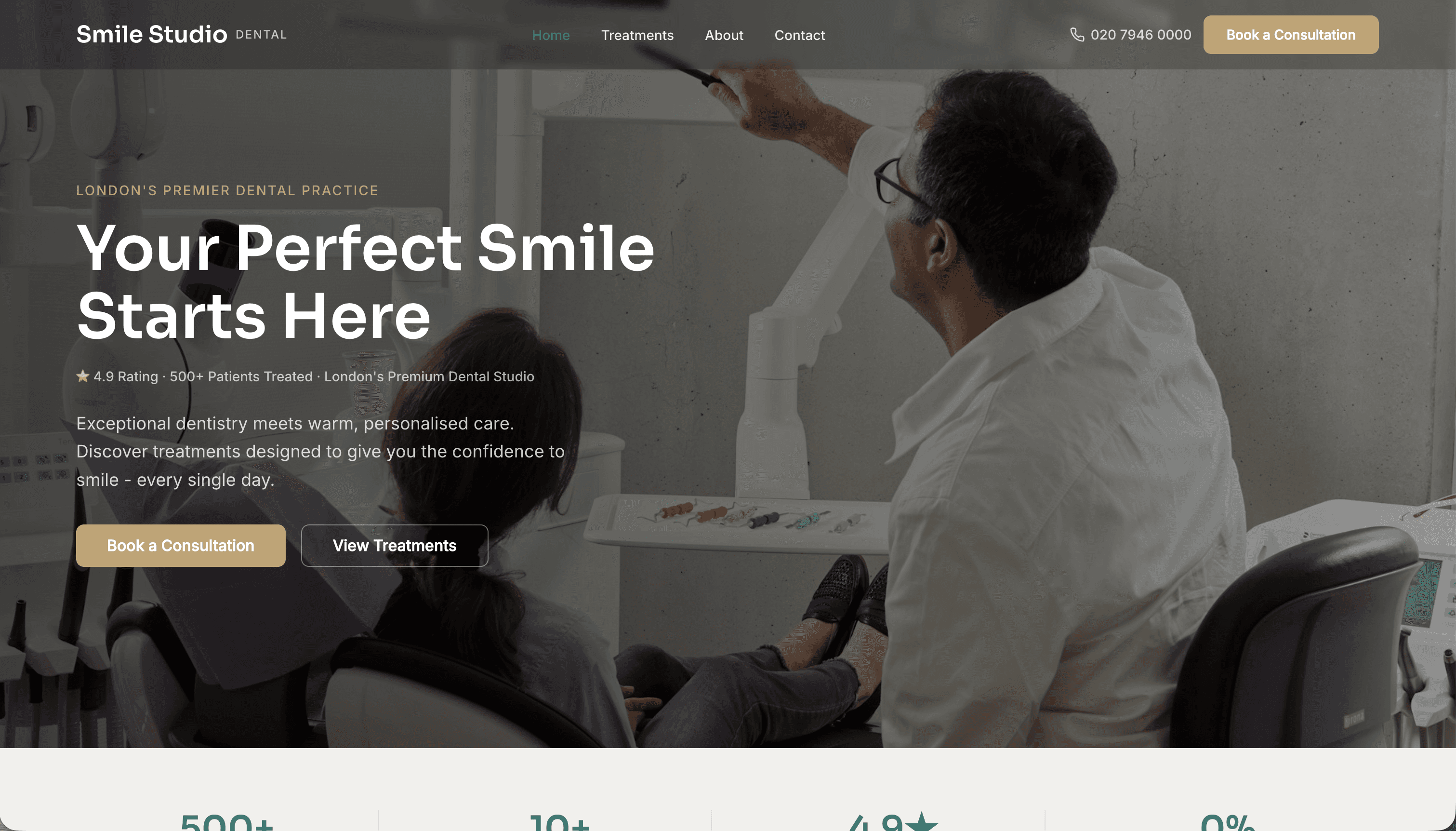This screenshot has height=831, width=1456.
Task: Click the 500+ statistic counter
Action: pyautogui.click(x=227, y=822)
